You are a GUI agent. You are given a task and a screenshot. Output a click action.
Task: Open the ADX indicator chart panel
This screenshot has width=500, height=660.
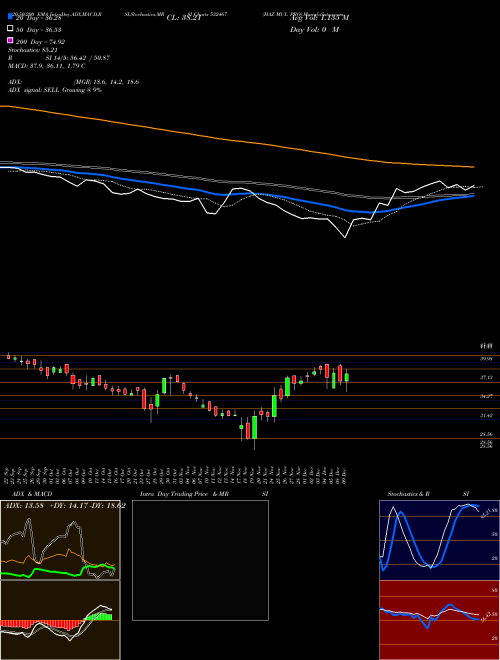click(60, 540)
